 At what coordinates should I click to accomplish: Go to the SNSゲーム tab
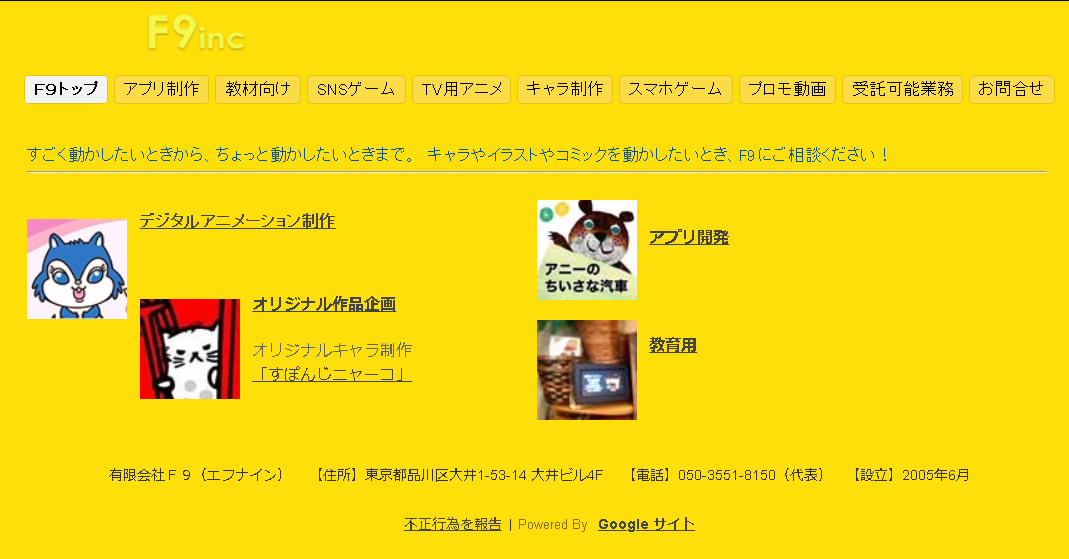point(356,89)
